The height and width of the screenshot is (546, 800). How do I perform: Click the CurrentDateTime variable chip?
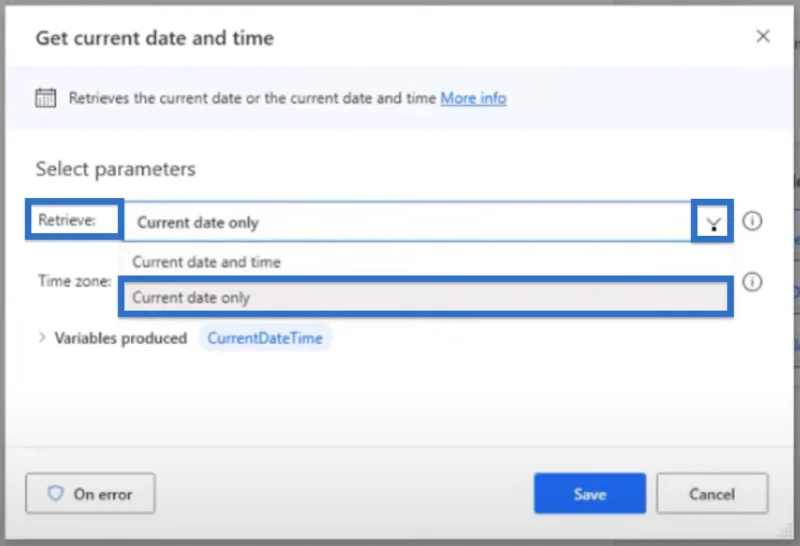(265, 338)
